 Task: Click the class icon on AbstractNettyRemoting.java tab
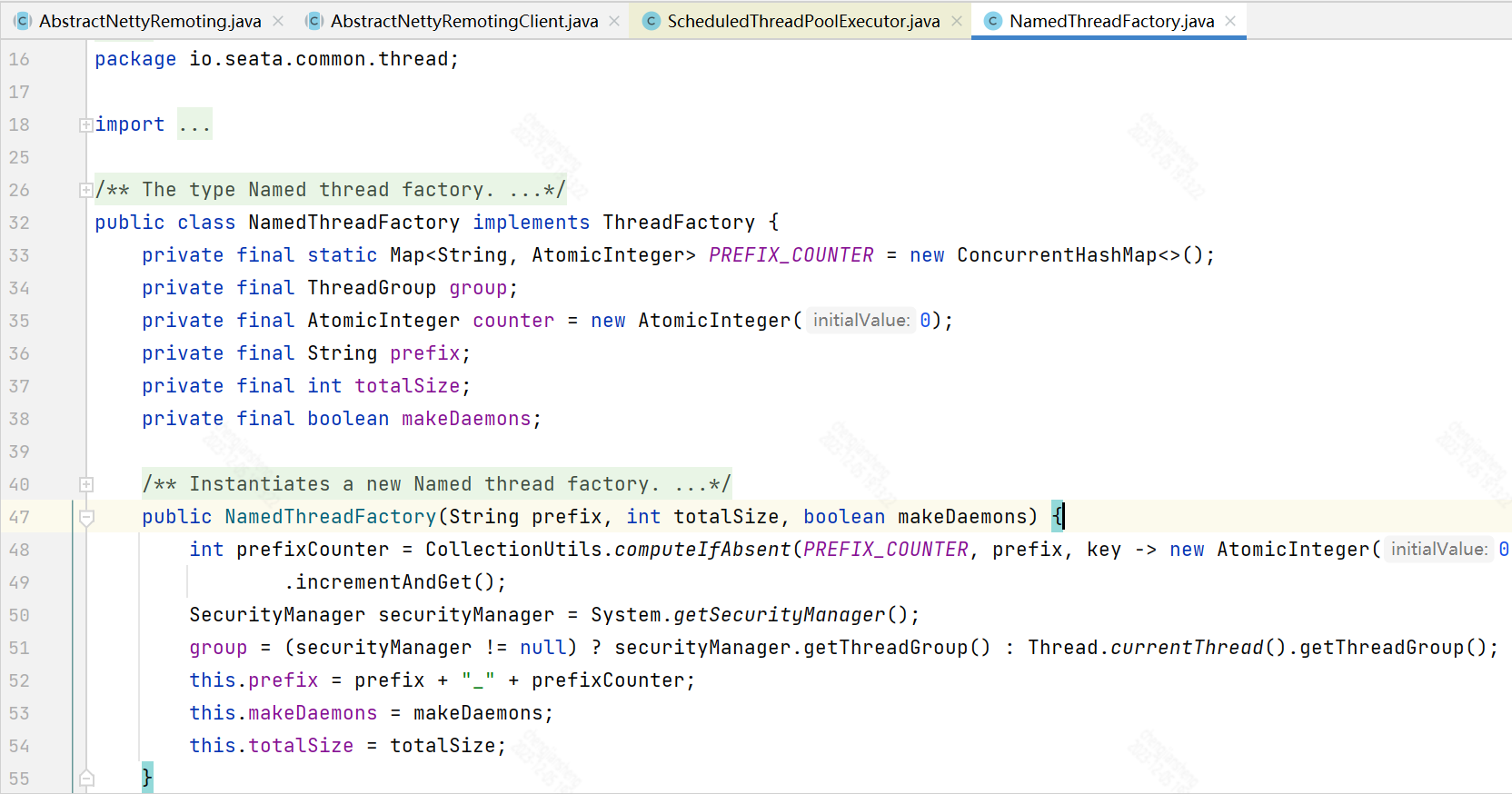pyautogui.click(x=23, y=21)
